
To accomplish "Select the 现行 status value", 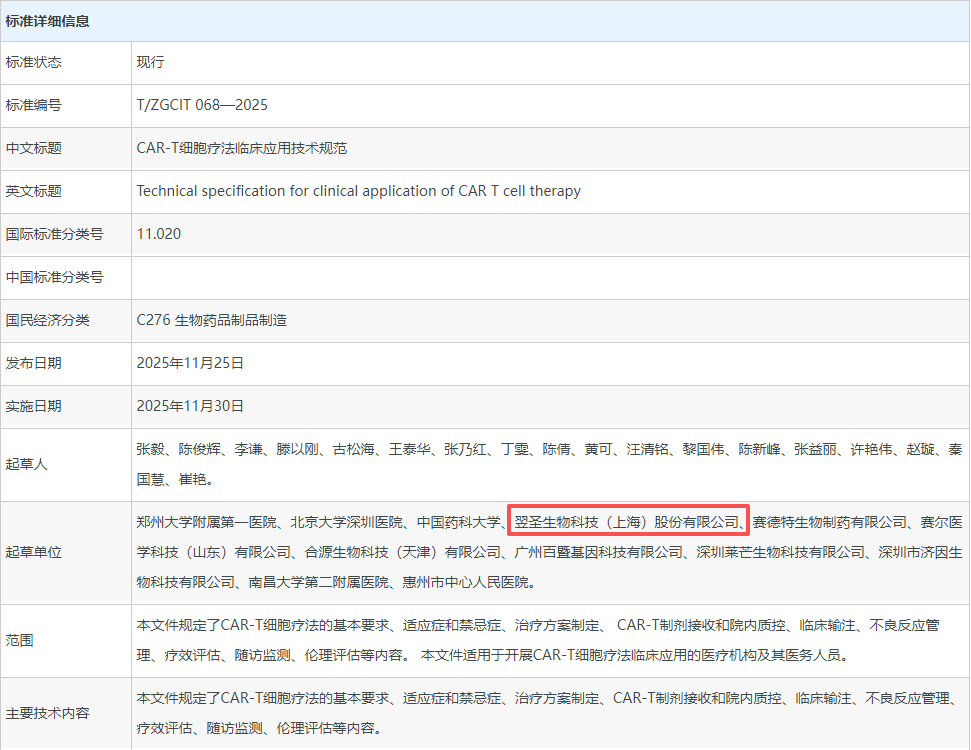I will point(151,62).
